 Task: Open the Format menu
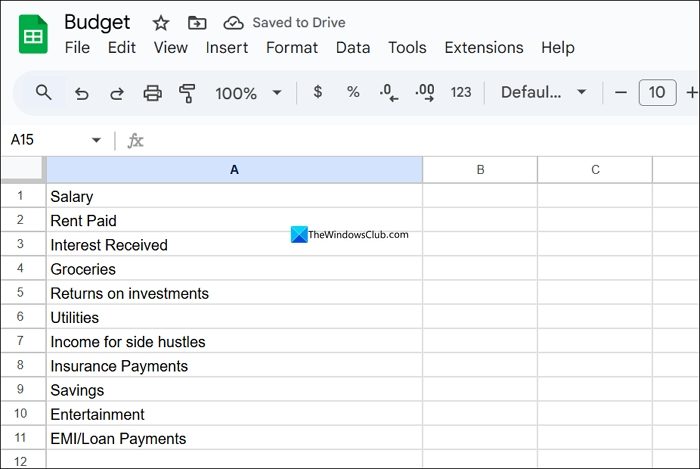292,48
